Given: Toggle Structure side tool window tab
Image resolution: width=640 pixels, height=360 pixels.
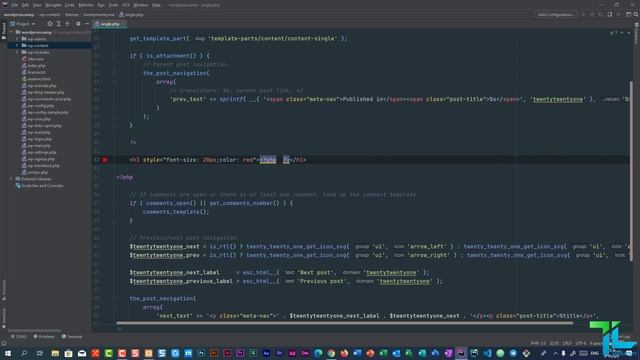Looking at the screenshot, I should pos(4,289).
